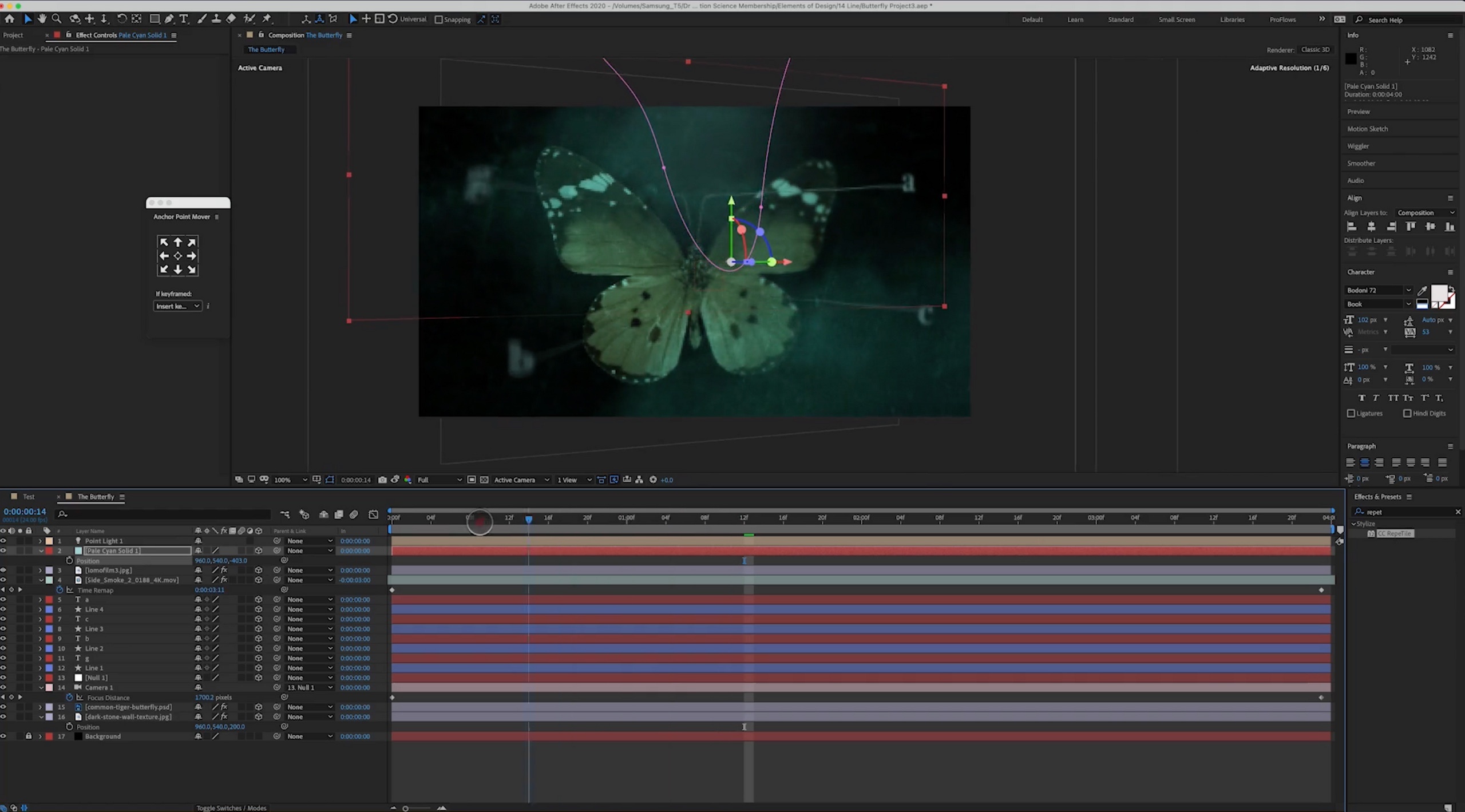Click the text fill color swatch
Screen dimensions: 1465x812
coord(1439,292)
